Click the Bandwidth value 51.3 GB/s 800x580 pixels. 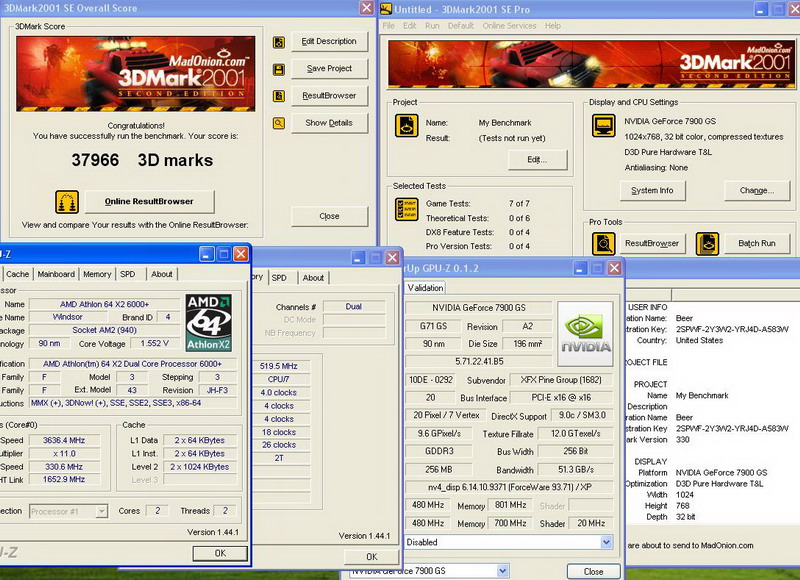576,470
